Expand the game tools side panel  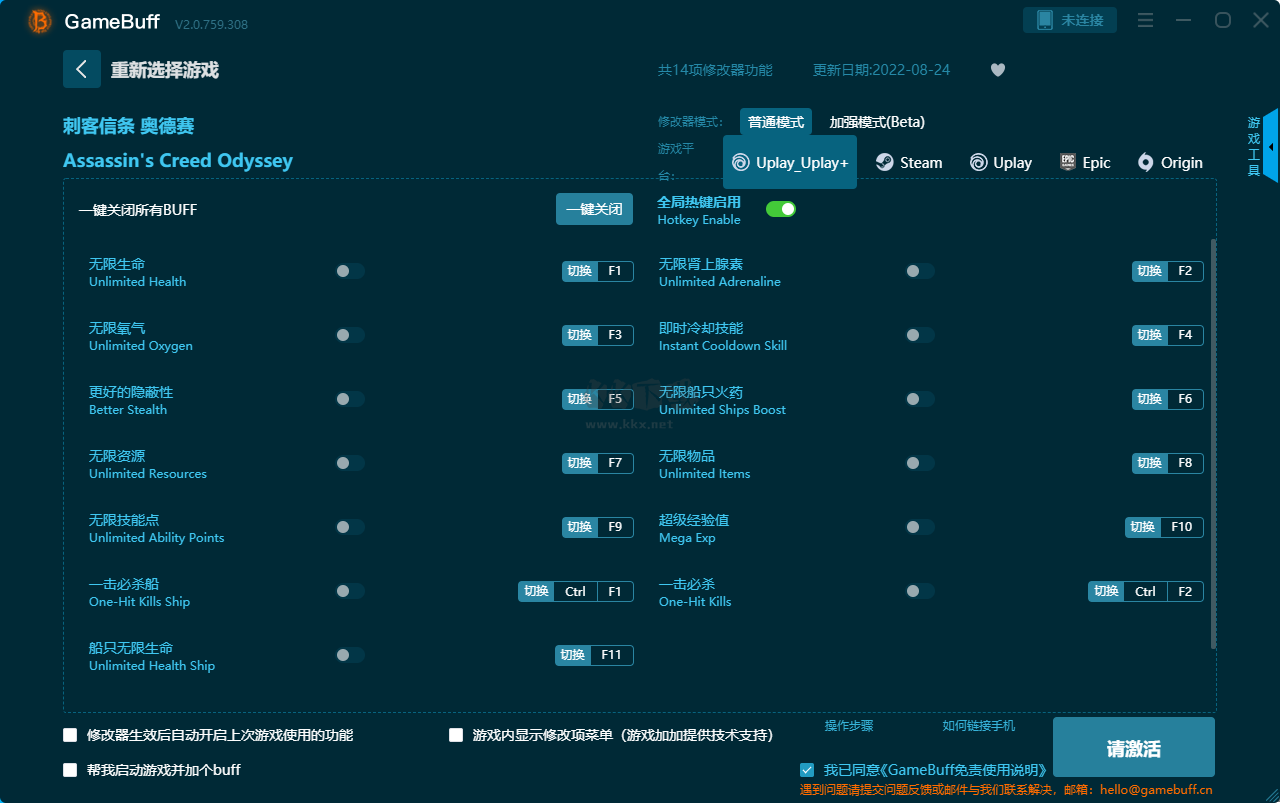[1270, 146]
